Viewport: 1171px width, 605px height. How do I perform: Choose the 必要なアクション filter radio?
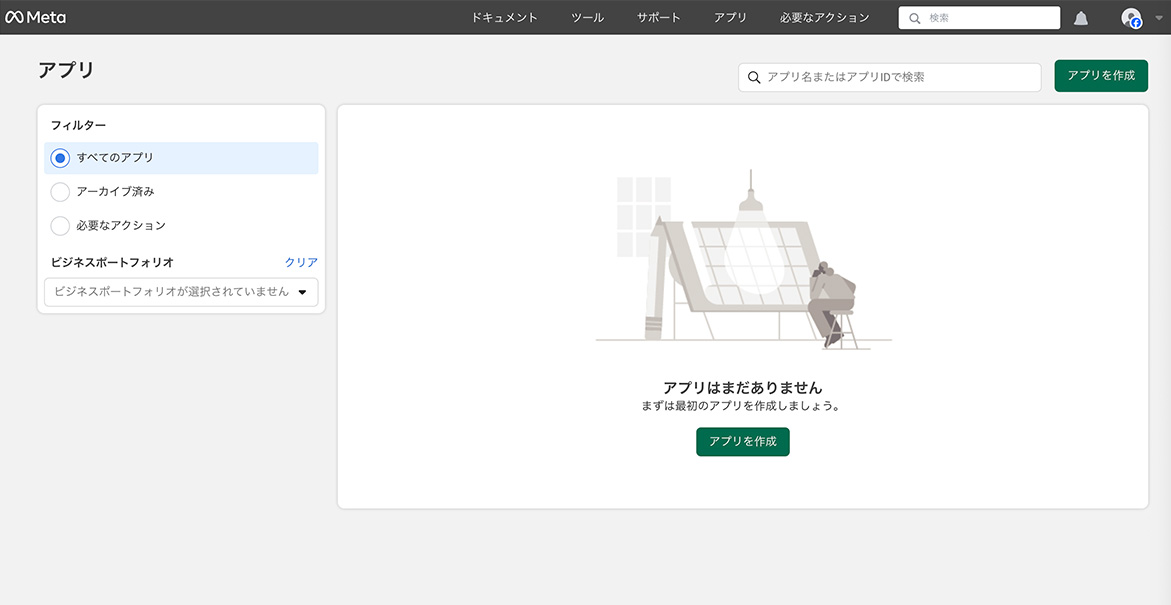(x=60, y=226)
